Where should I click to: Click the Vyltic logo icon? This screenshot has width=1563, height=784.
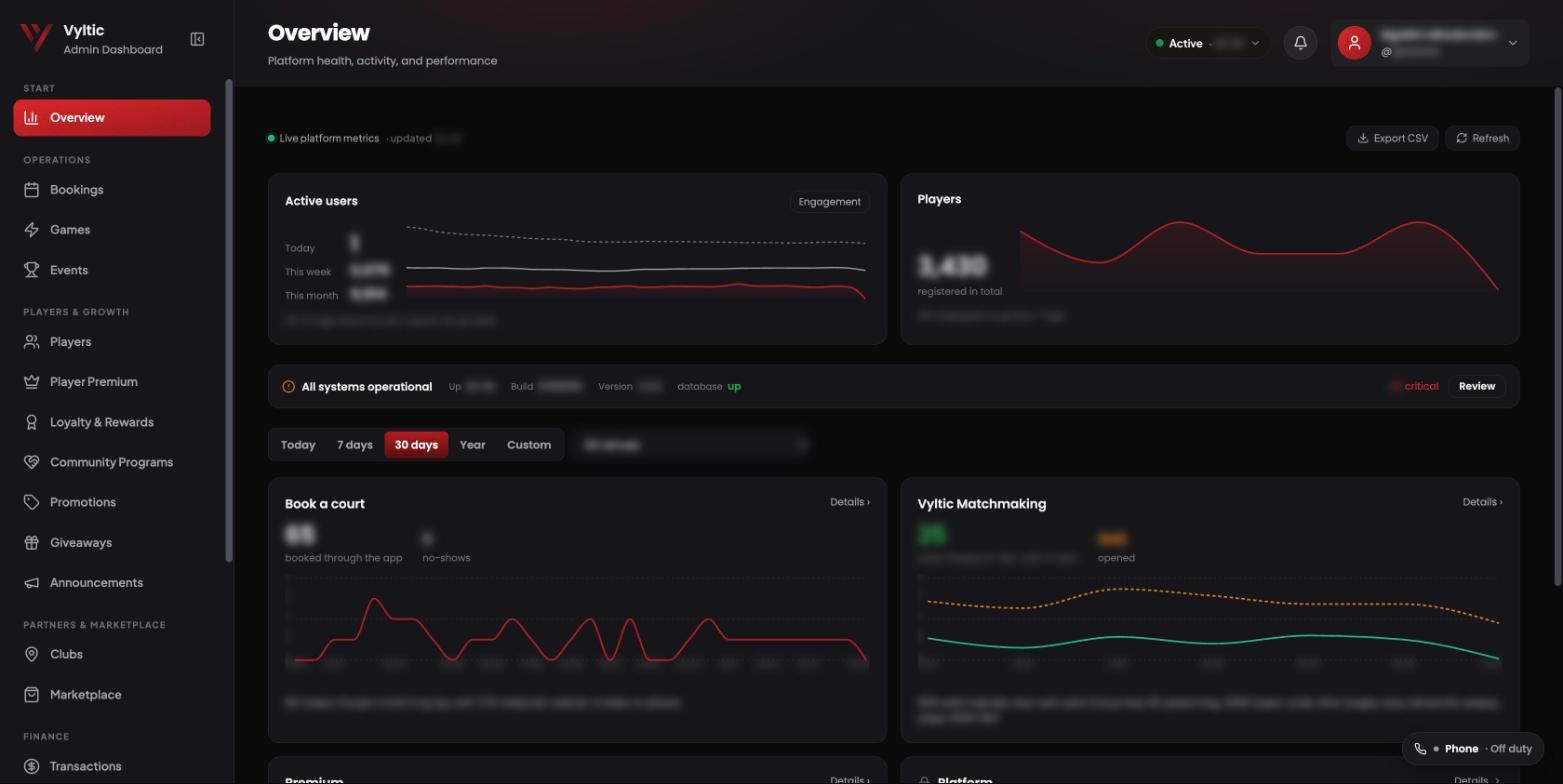point(36,38)
